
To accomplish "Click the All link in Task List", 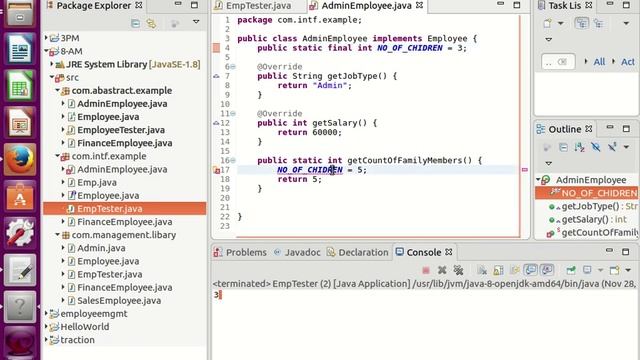I will tap(599, 62).
